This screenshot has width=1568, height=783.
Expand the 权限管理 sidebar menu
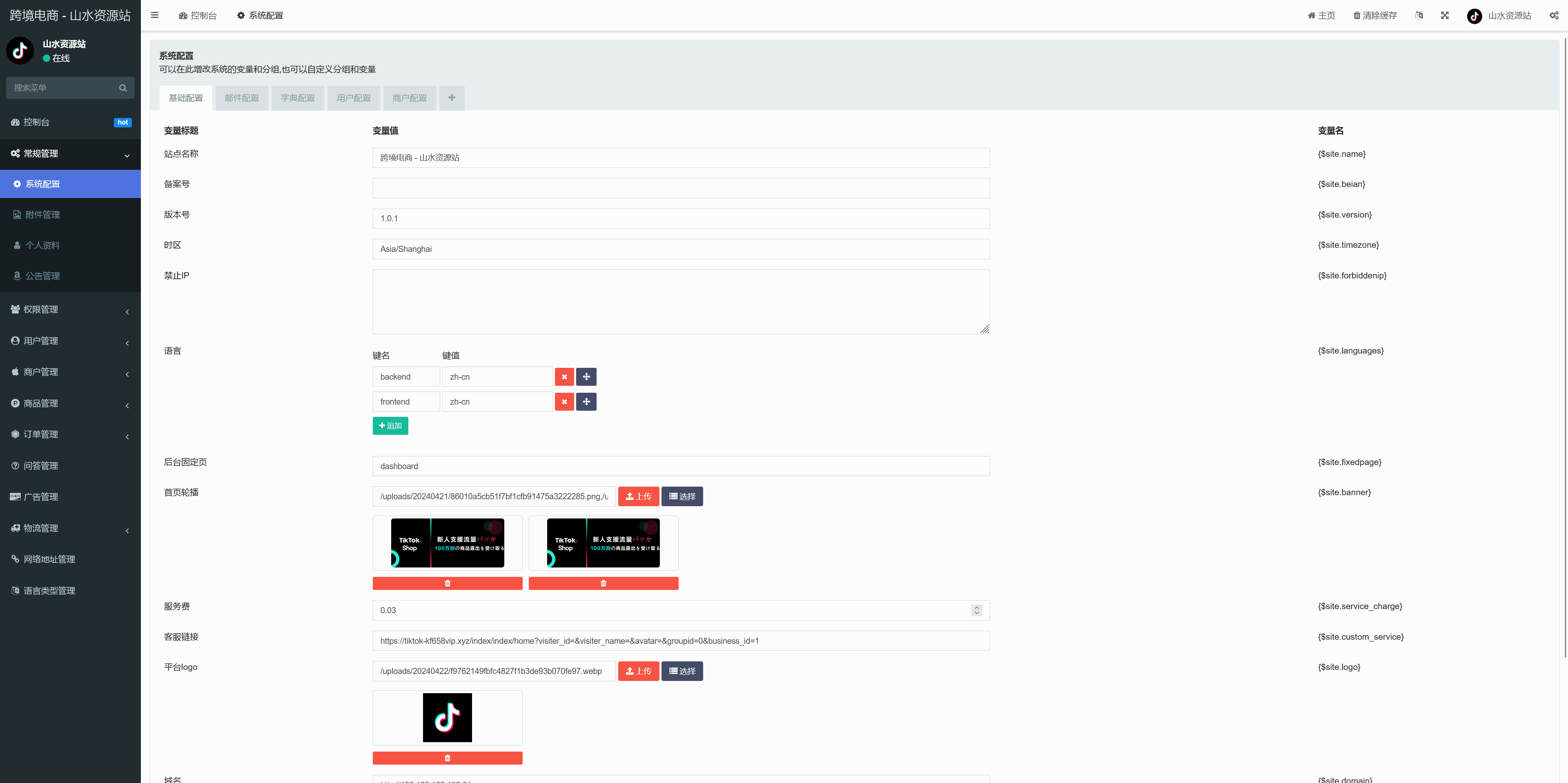[x=70, y=310]
